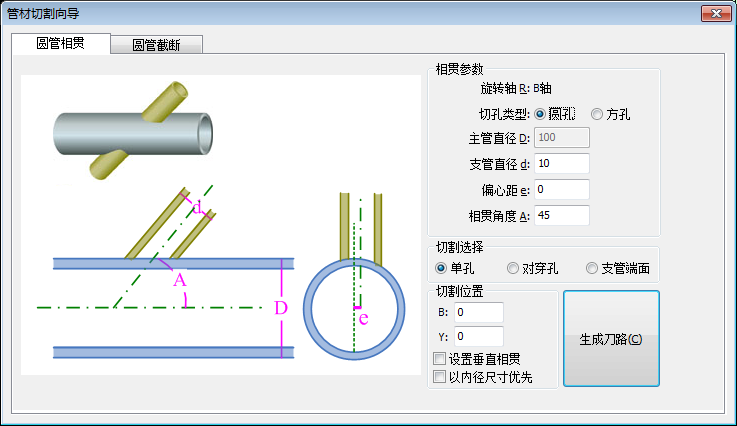Click the B cutting position field
This screenshot has width=737, height=426.
(x=478, y=312)
